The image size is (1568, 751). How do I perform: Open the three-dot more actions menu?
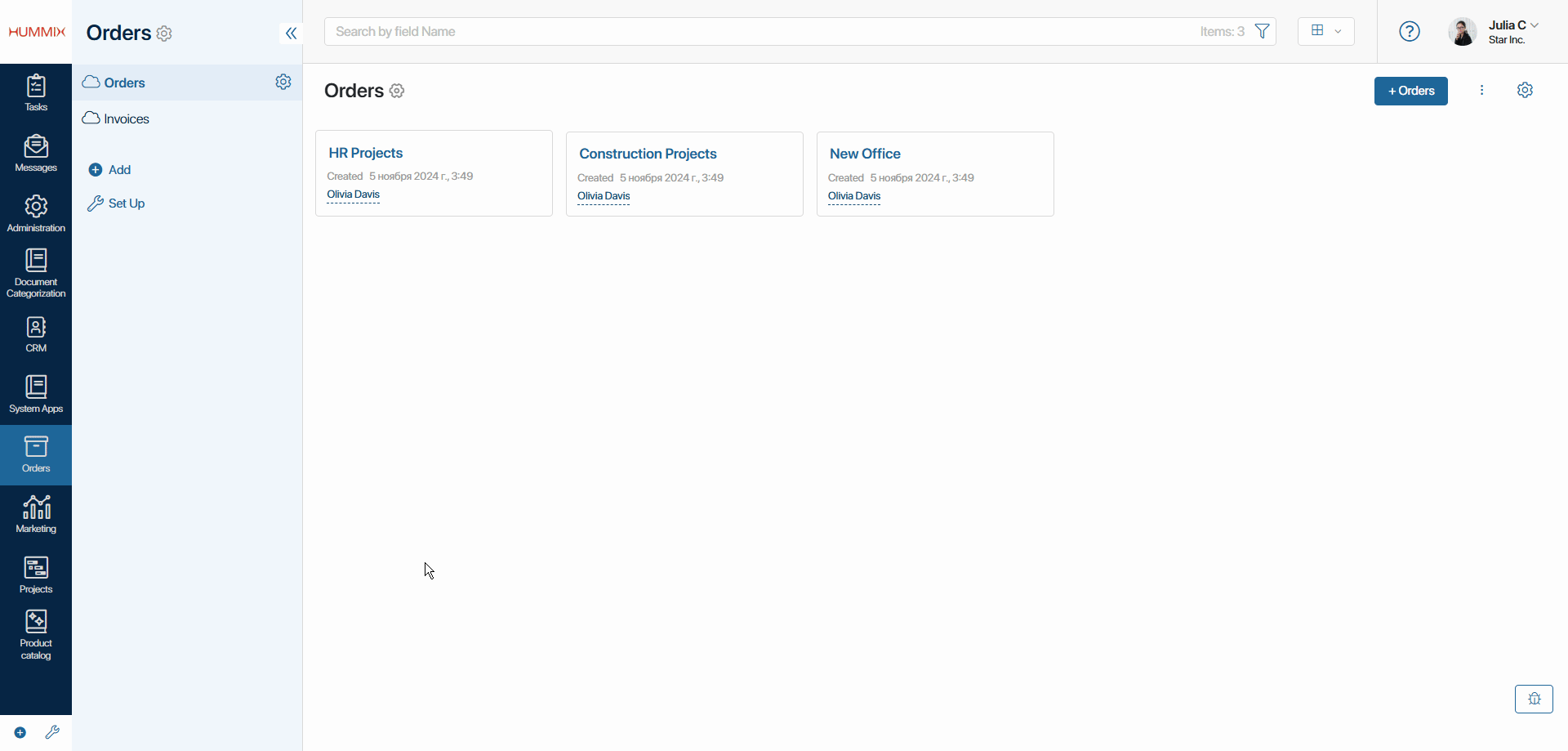click(x=1481, y=90)
